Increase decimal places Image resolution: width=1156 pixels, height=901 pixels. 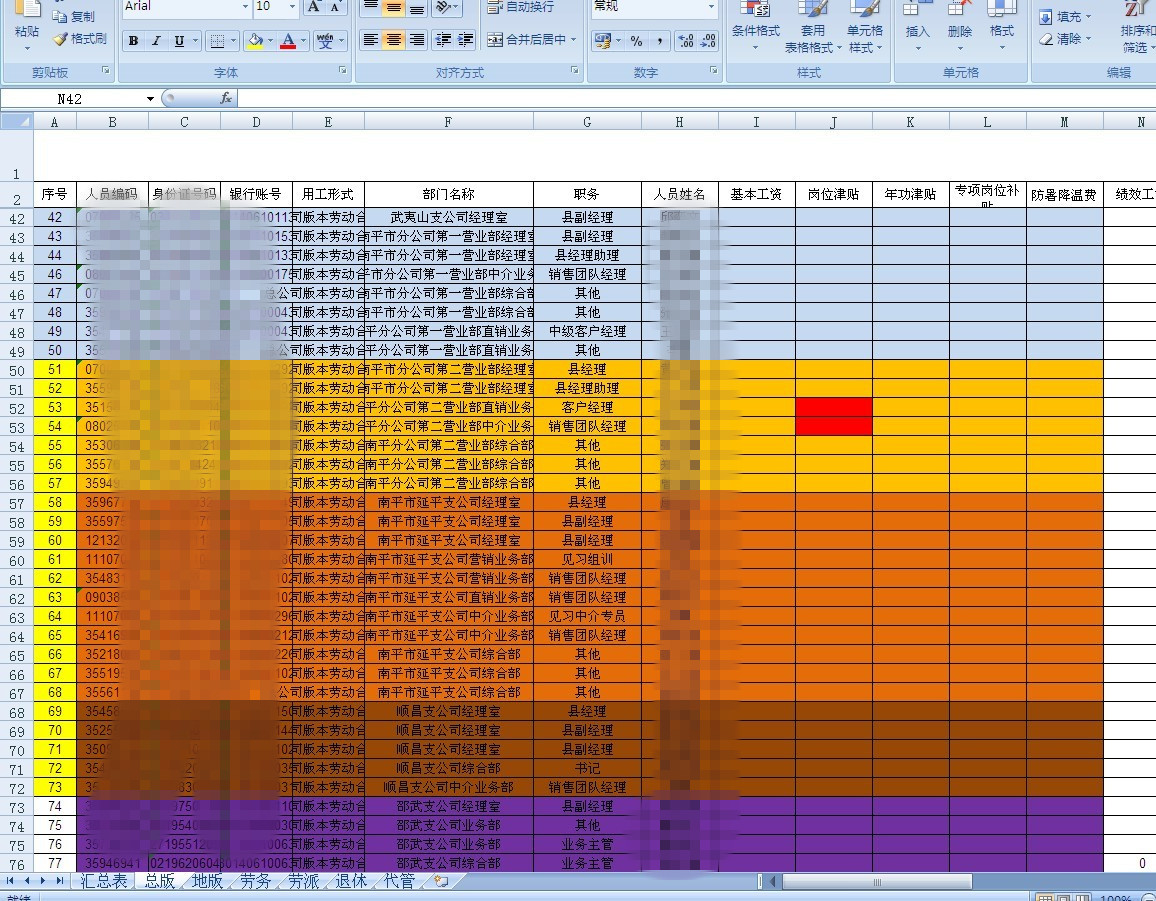click(x=686, y=41)
